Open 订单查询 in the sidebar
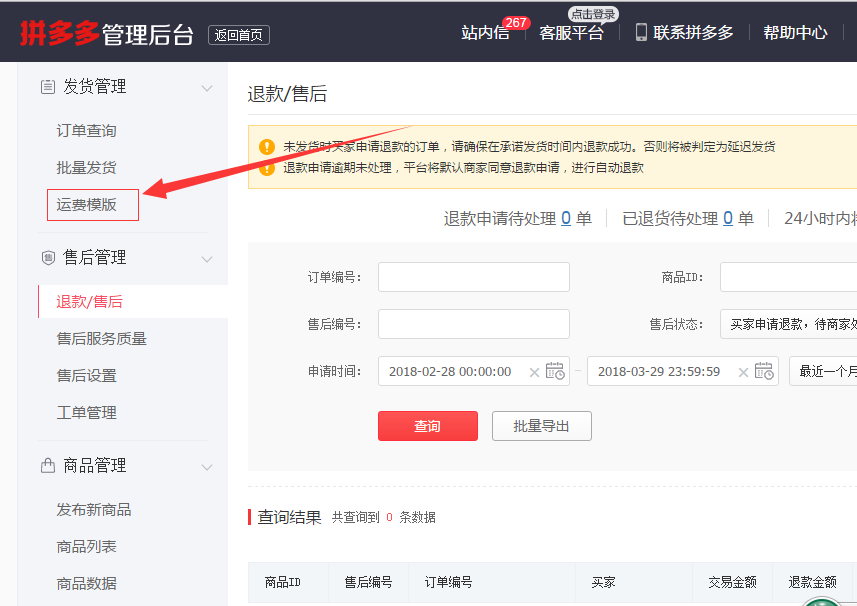 point(86,131)
